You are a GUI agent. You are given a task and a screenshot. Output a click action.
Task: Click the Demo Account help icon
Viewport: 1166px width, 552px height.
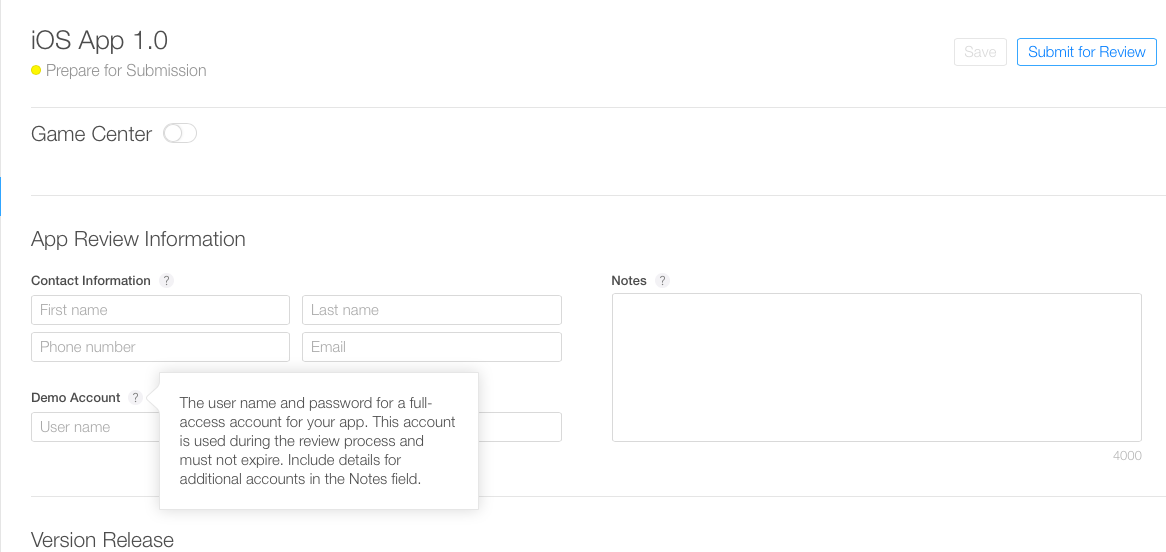pyautogui.click(x=136, y=398)
